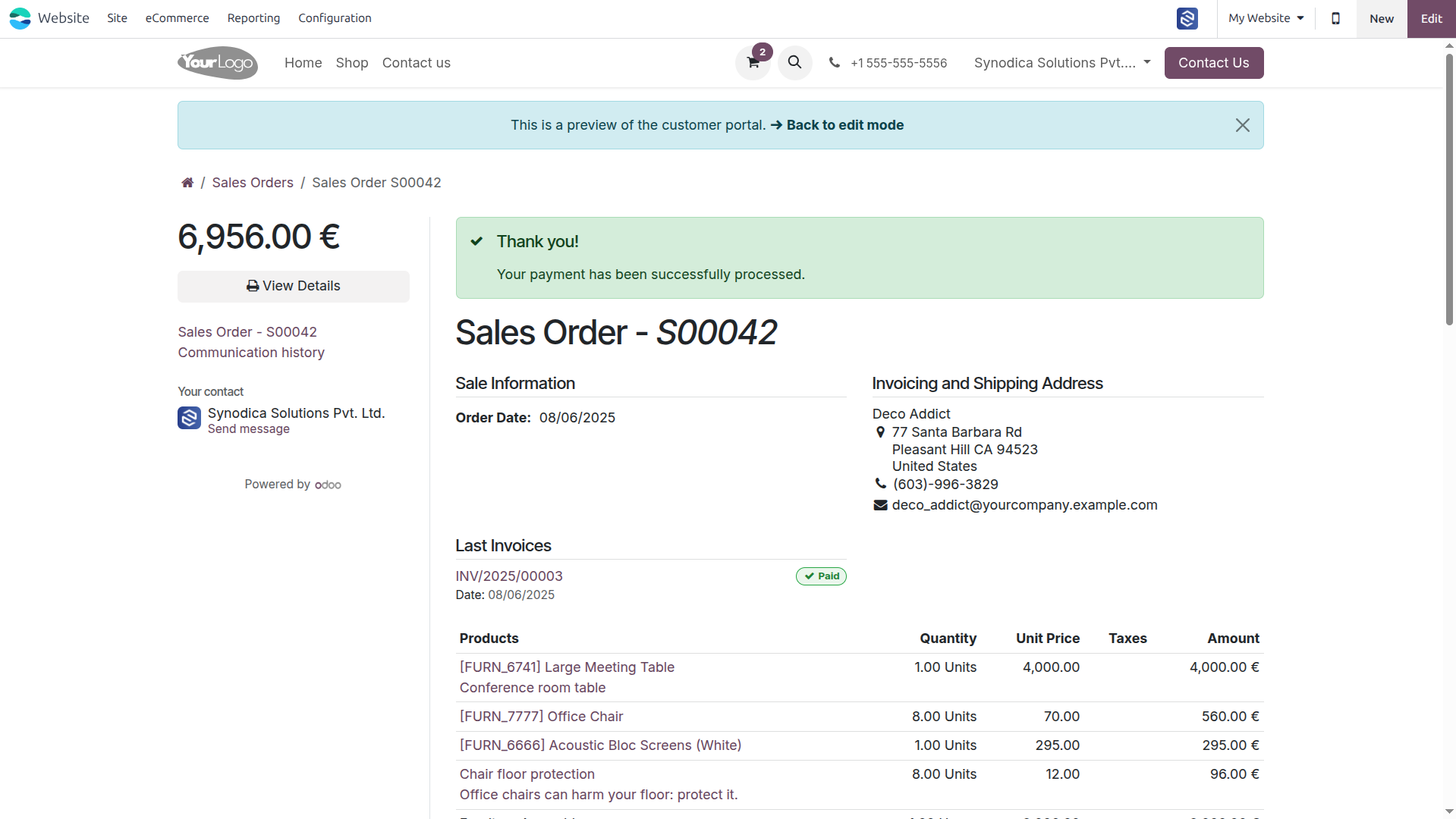Click the Synodica avatar under Your contact
Image resolution: width=1456 pixels, height=819 pixels.
(x=190, y=418)
